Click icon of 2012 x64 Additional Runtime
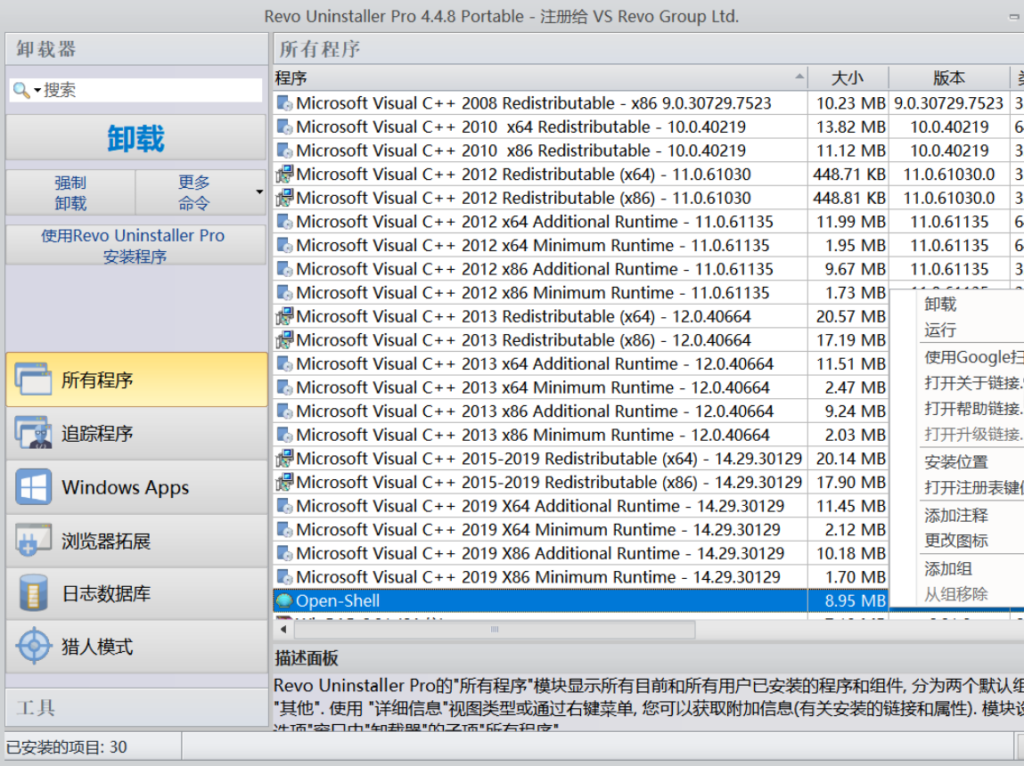This screenshot has height=766, width=1024. pos(284,221)
